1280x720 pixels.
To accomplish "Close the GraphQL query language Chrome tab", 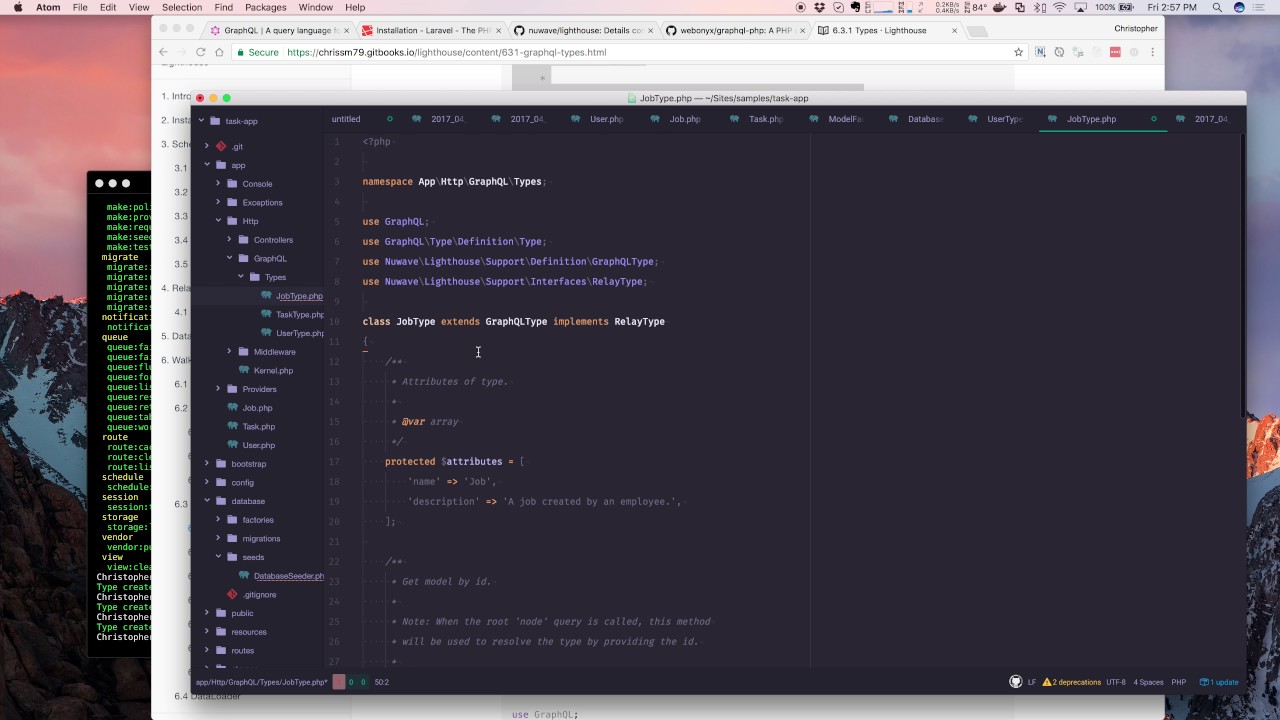I will click(x=346, y=30).
